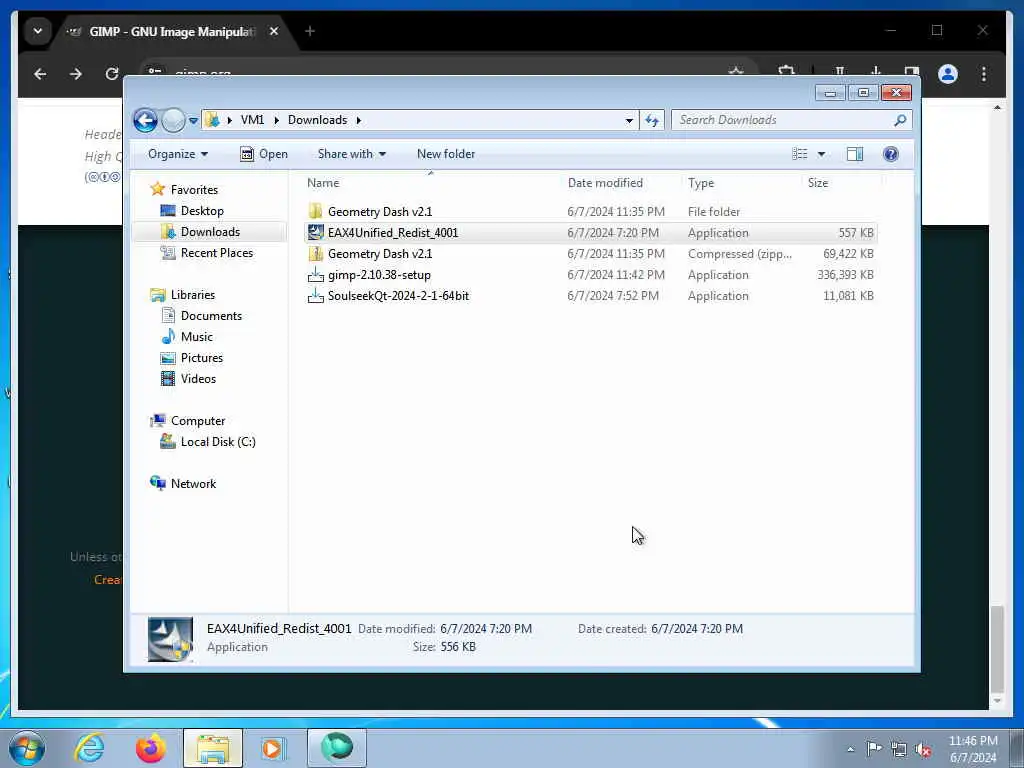The image size is (1024, 768).
Task: Select the gimp-2.10.38-setup file
Action: [379, 275]
